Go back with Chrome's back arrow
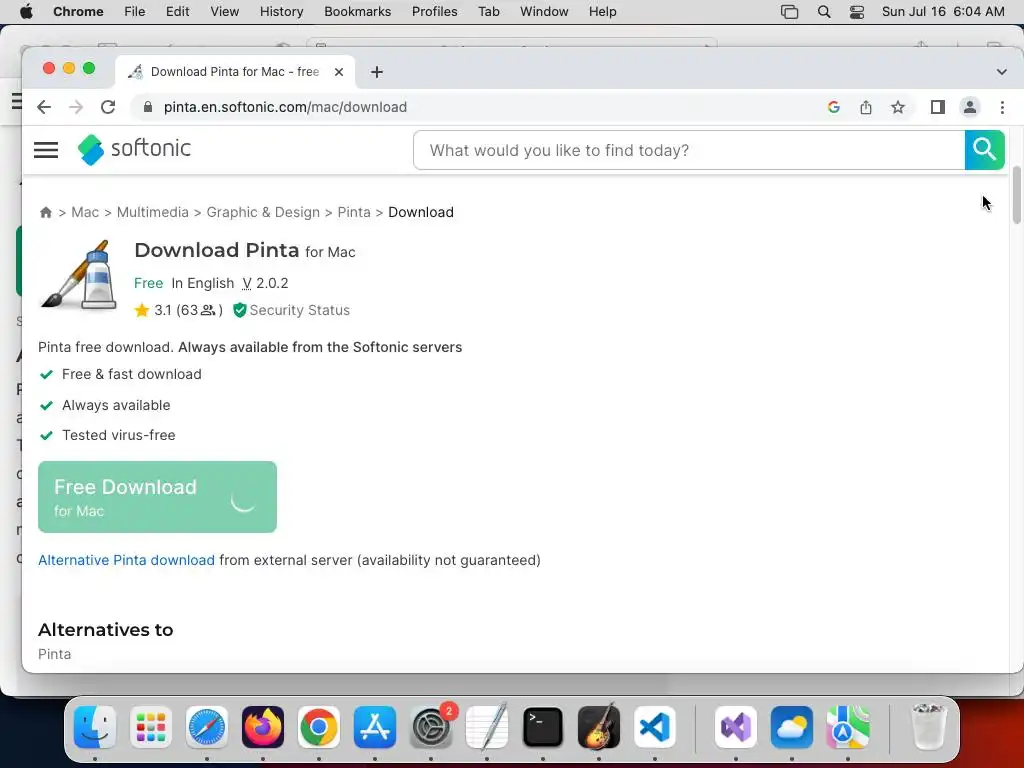 pos(44,107)
